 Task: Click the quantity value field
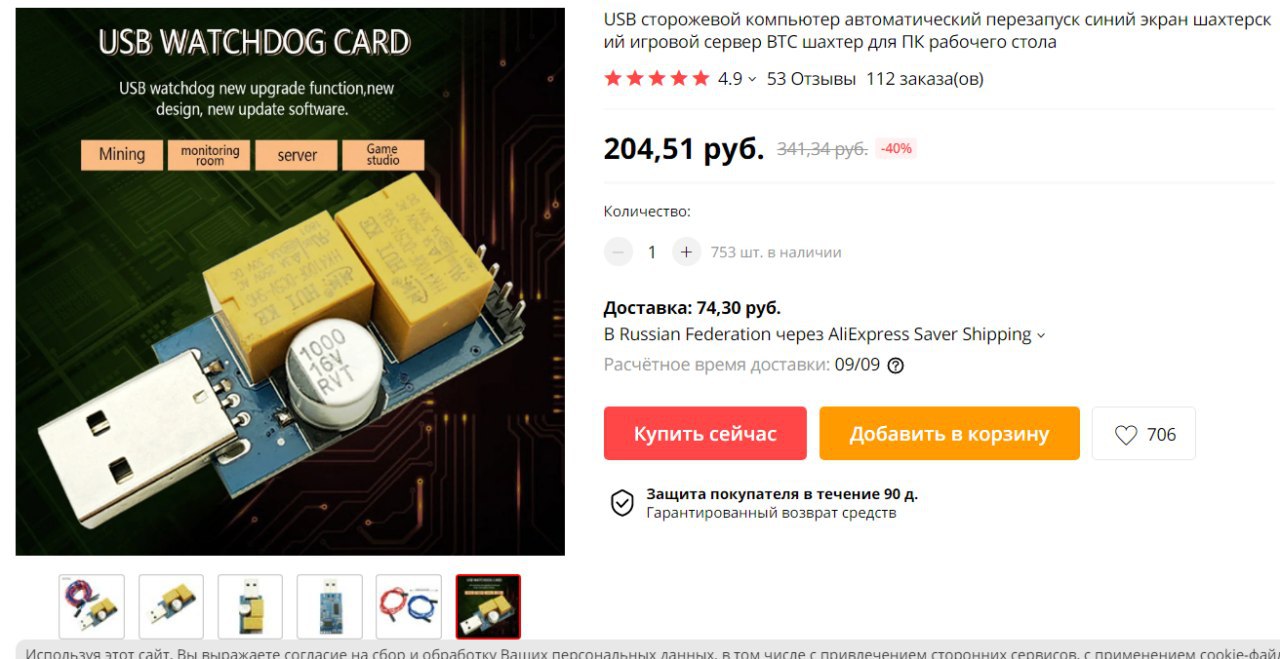[652, 252]
